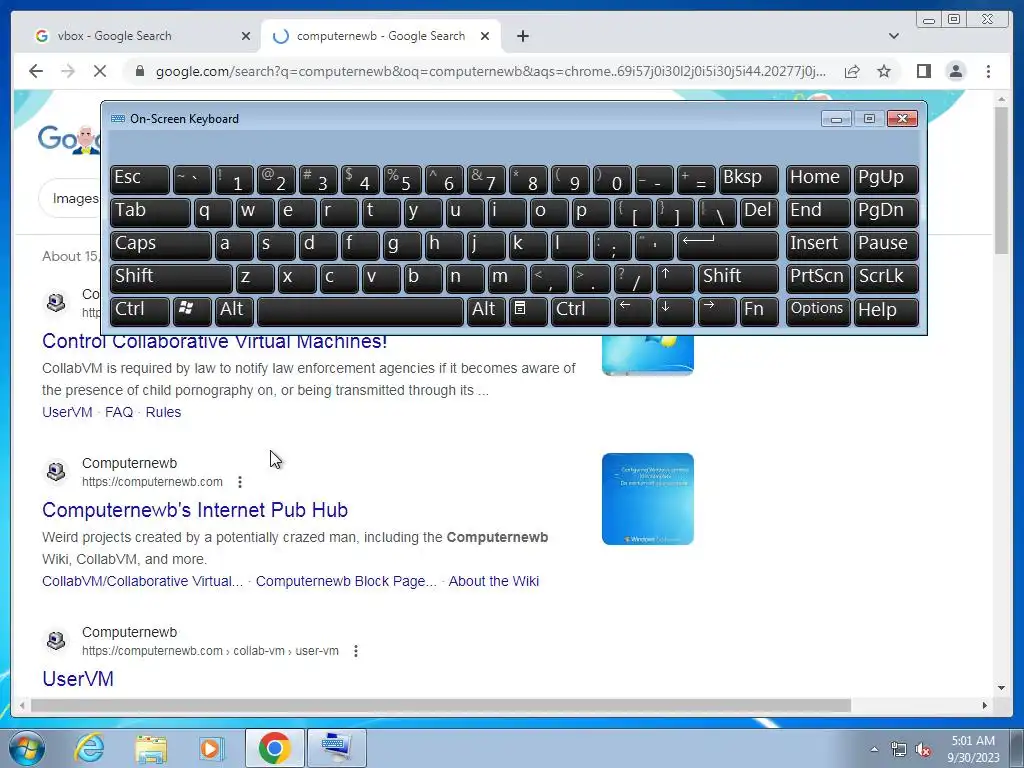The width and height of the screenshot is (1024, 768).
Task: Toggle left Shift on On-Screen Keyboard
Action: [x=171, y=278]
